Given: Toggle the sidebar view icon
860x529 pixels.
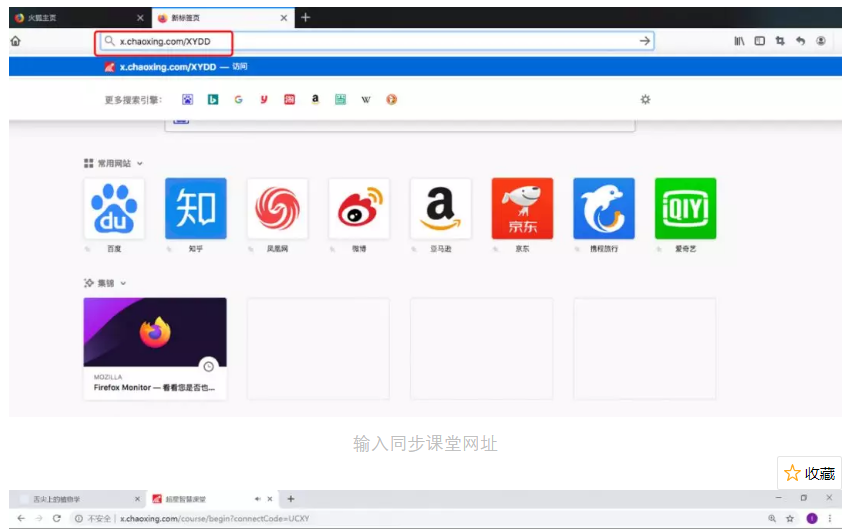Looking at the screenshot, I should pyautogui.click(x=760, y=41).
